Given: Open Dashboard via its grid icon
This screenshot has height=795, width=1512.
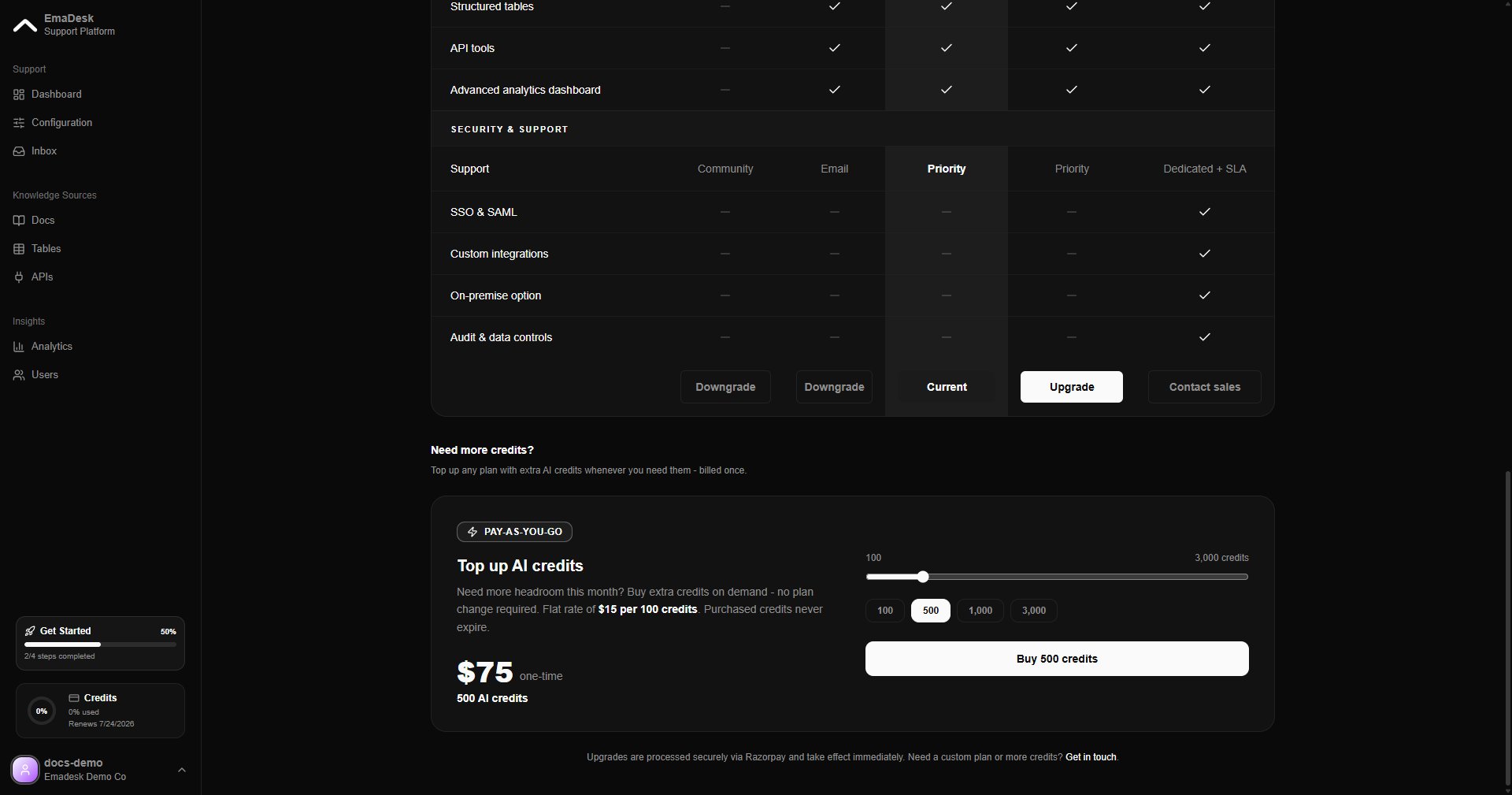Looking at the screenshot, I should click(19, 95).
